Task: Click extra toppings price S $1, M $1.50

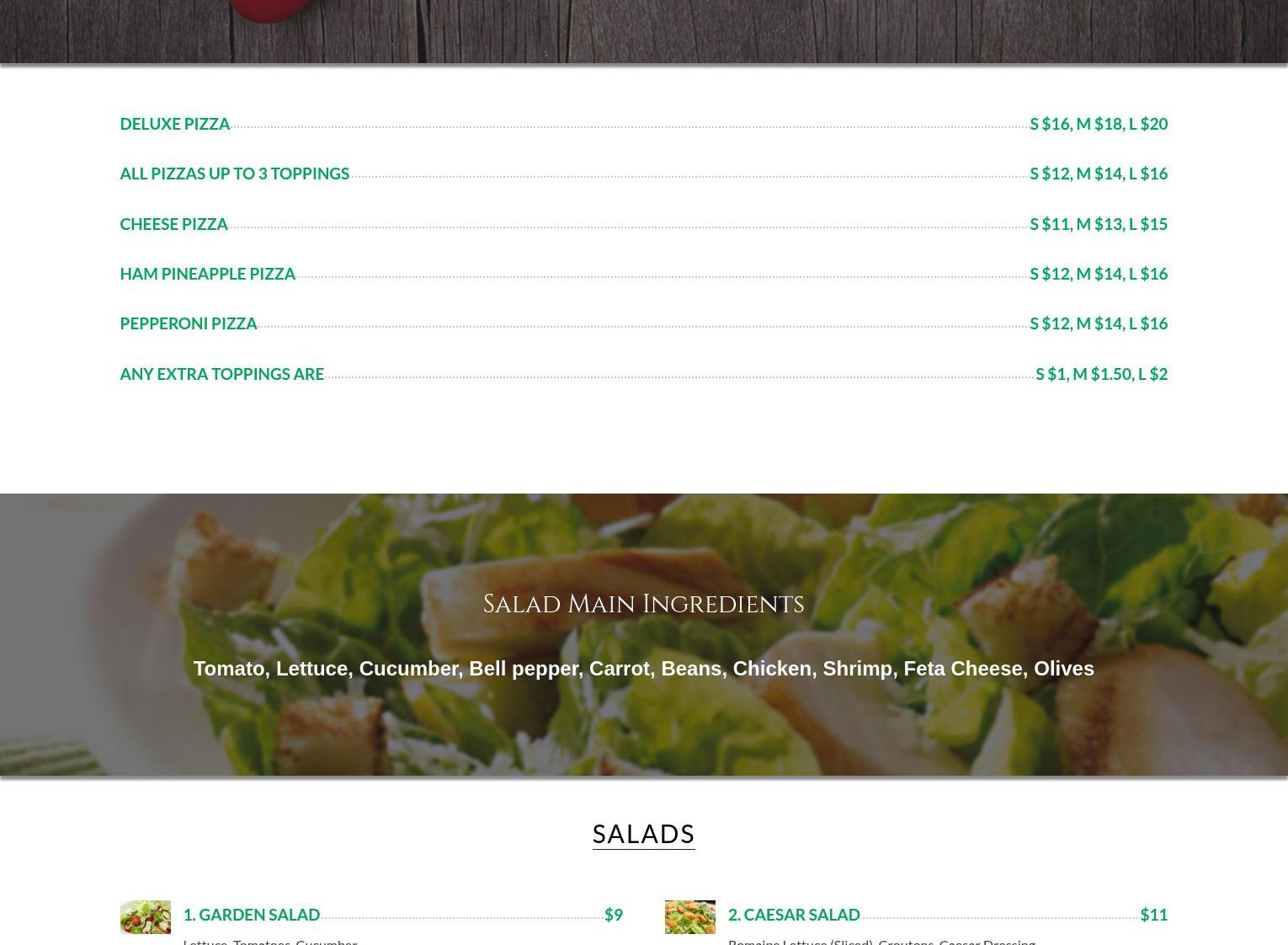Action: [x=1101, y=374]
